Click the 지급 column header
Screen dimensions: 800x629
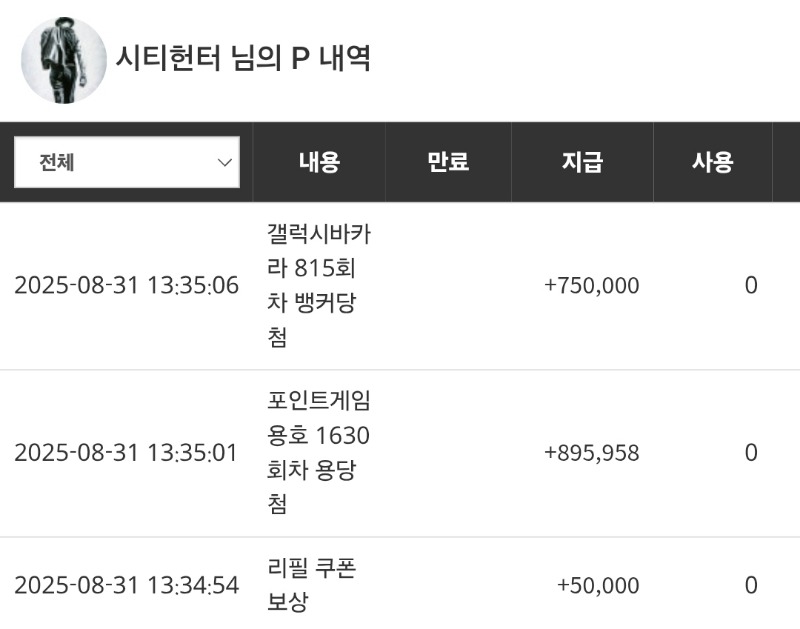pyautogui.click(x=582, y=162)
